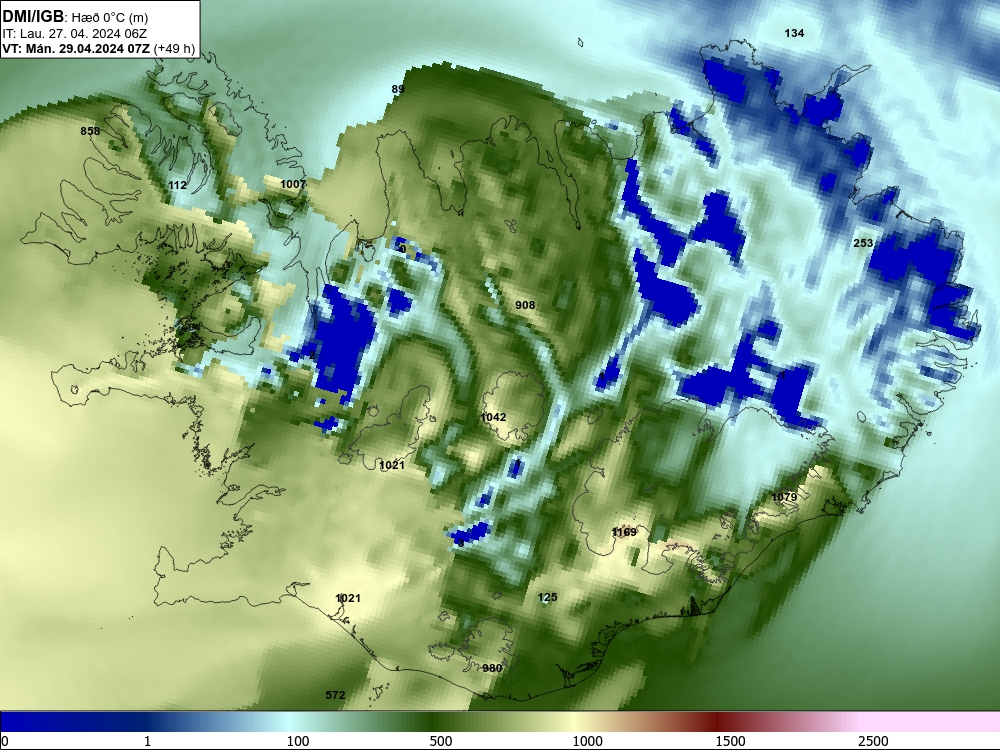Screen dimensions: 1000x750
Task: Click the 112 height value on the map
Action: point(177,186)
